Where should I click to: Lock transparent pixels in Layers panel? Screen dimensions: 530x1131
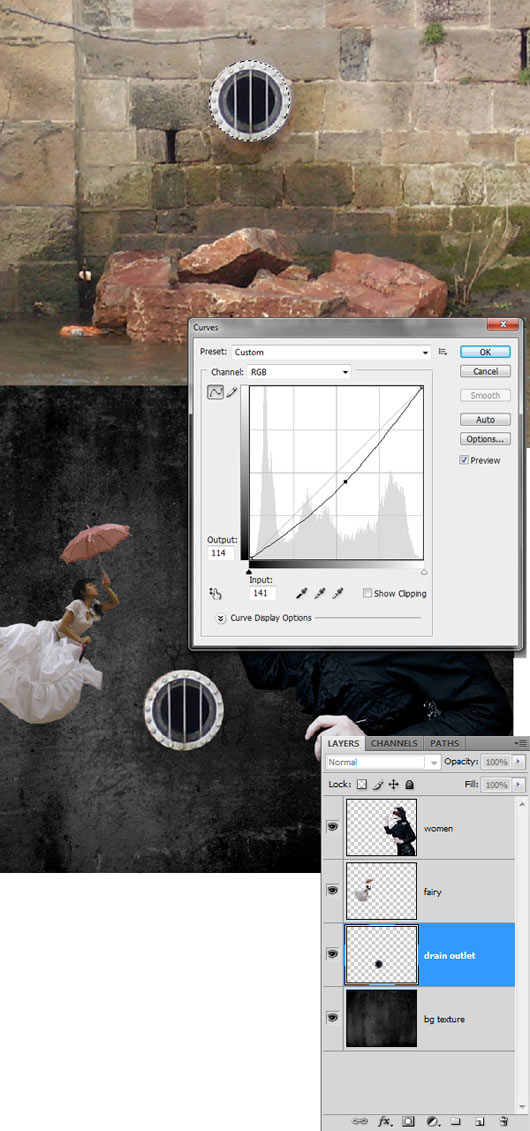pyautogui.click(x=363, y=784)
